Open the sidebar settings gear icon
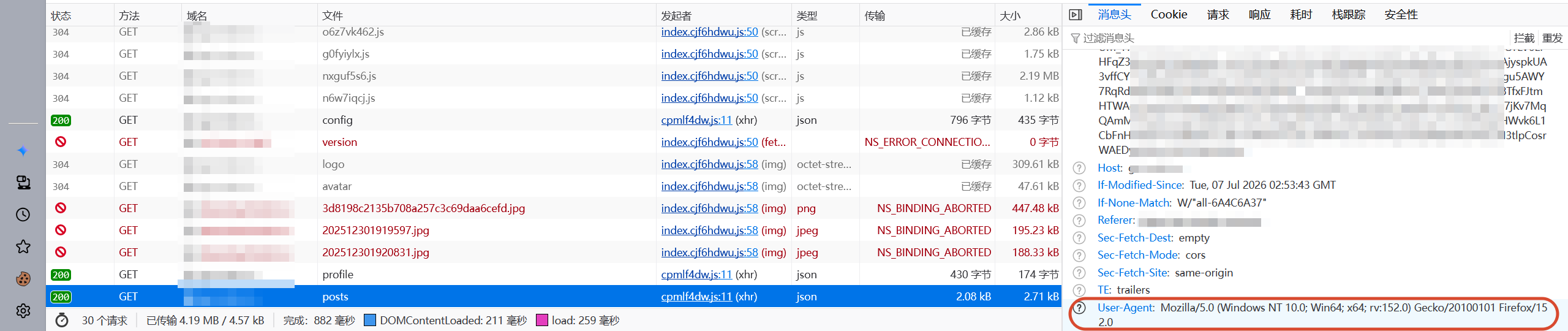The image size is (1568, 331). click(23, 311)
